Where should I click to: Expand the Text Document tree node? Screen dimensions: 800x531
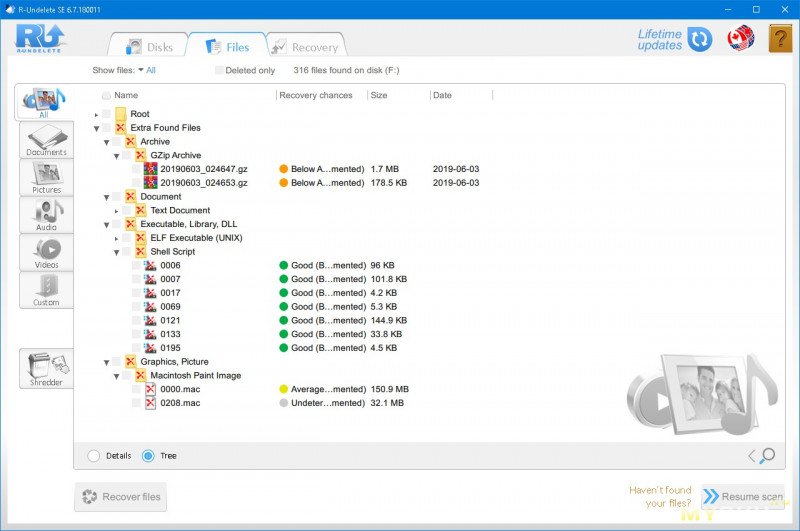117,211
